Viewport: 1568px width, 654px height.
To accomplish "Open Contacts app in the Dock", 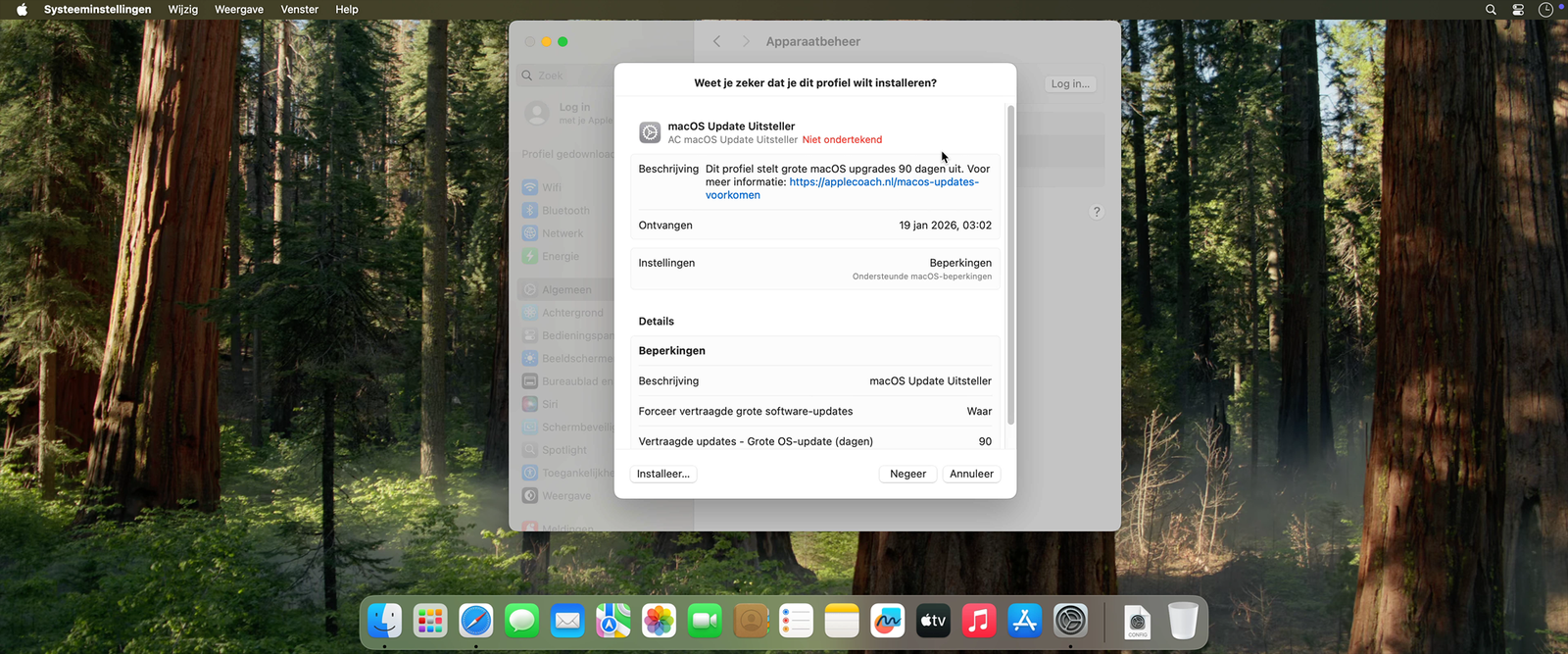I will tap(751, 621).
